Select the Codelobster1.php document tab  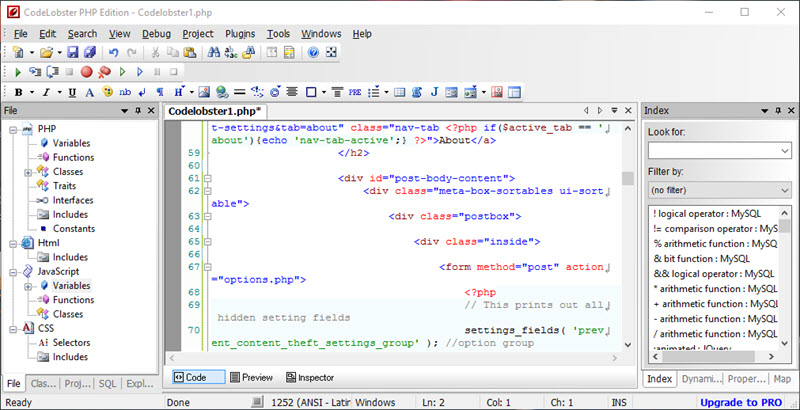214,111
